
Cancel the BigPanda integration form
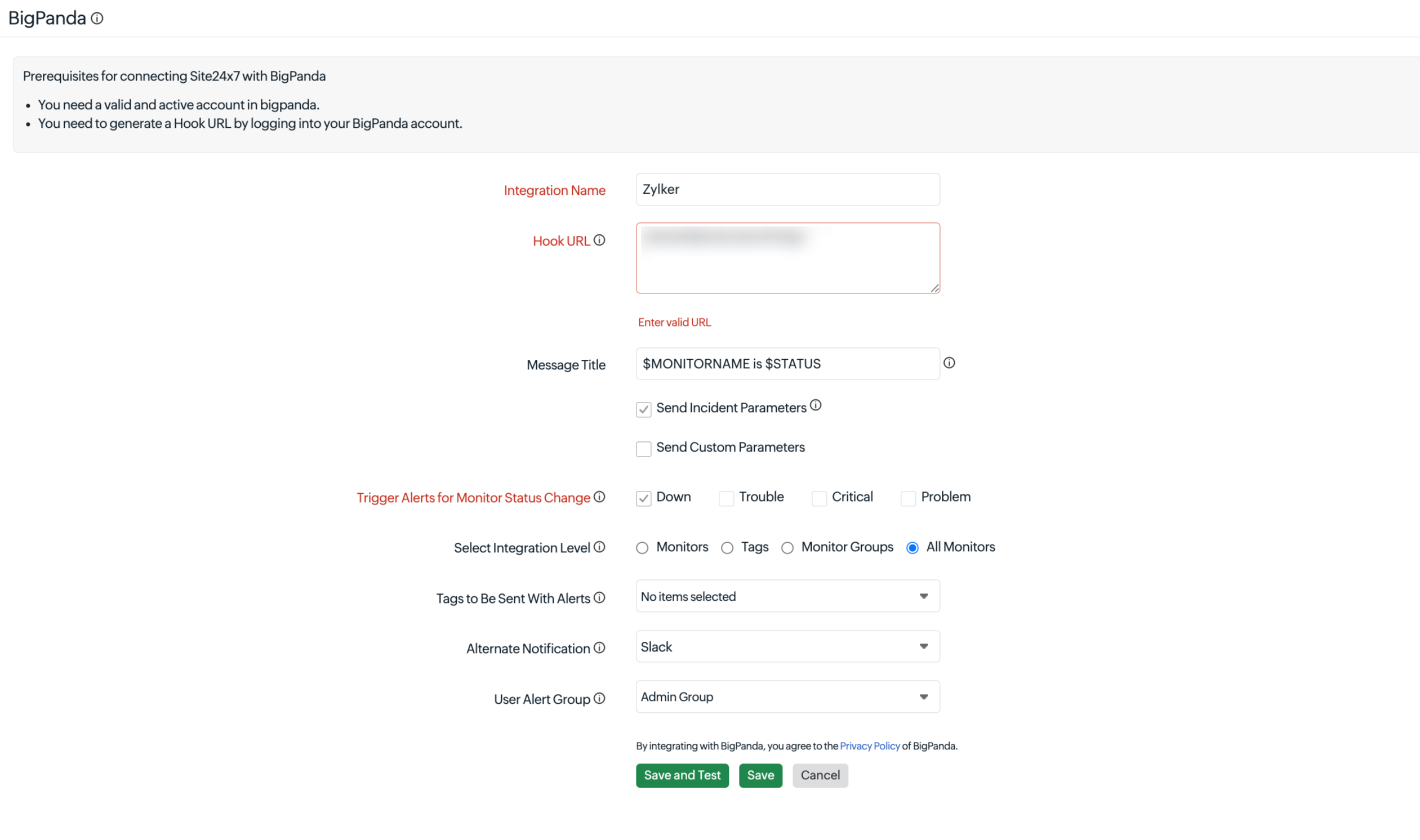click(821, 775)
